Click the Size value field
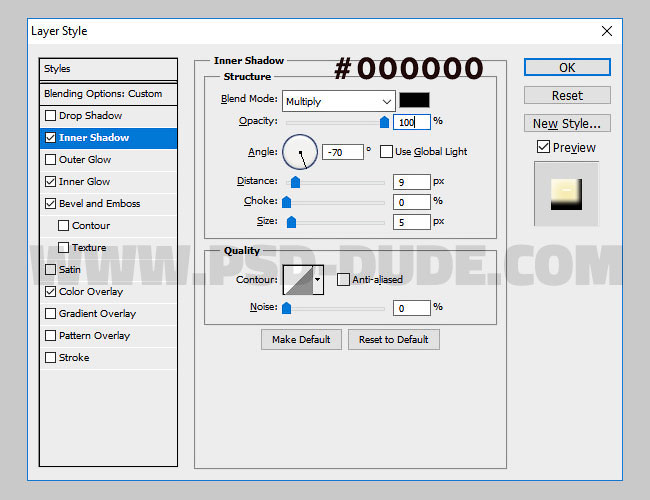The height and width of the screenshot is (500, 650). pyautogui.click(x=412, y=222)
